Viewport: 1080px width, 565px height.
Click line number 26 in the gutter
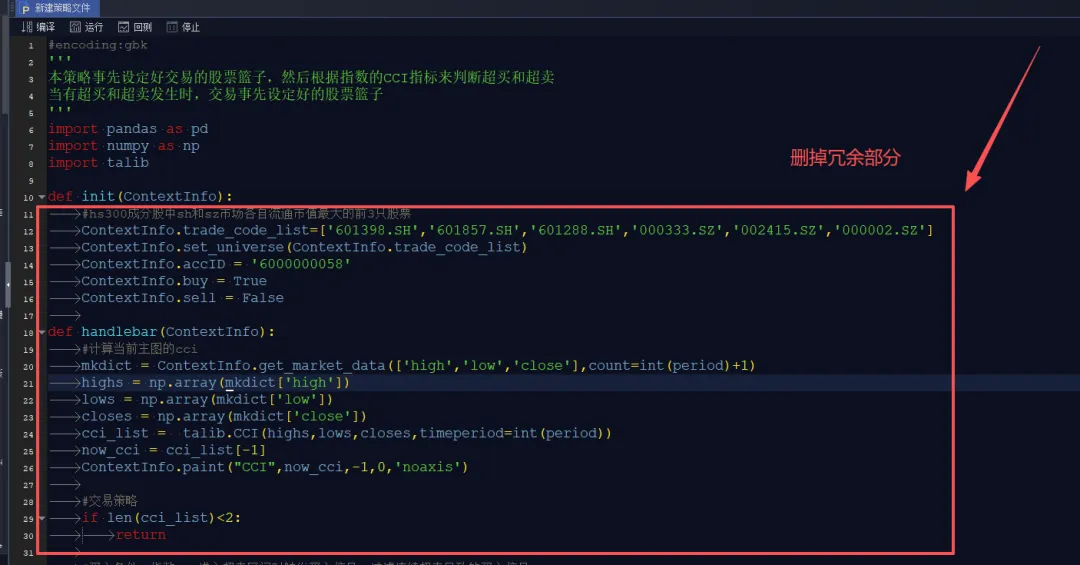click(x=28, y=468)
